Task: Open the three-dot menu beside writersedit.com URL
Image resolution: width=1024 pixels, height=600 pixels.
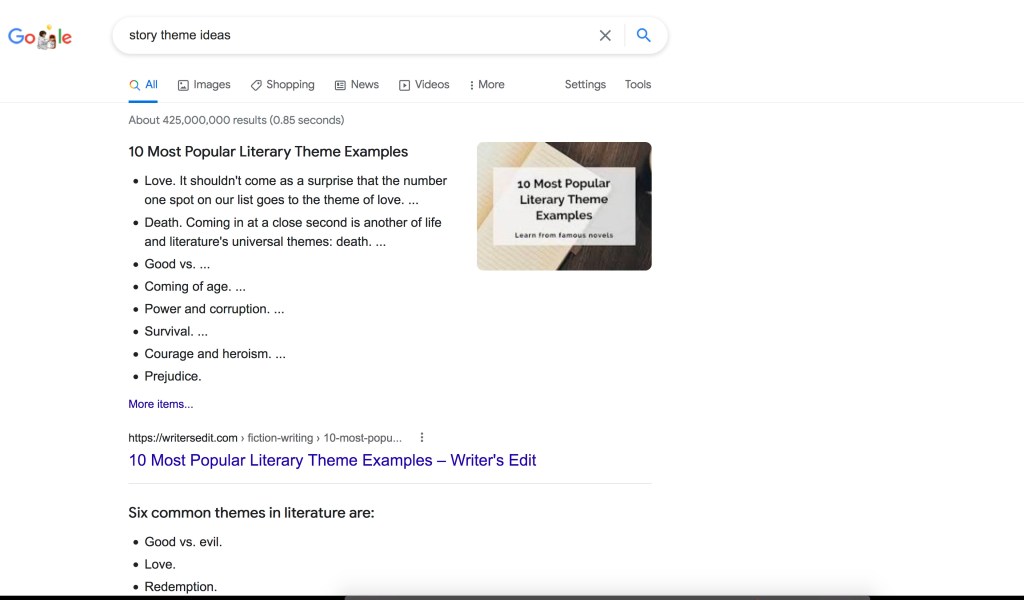Action: coord(422,437)
